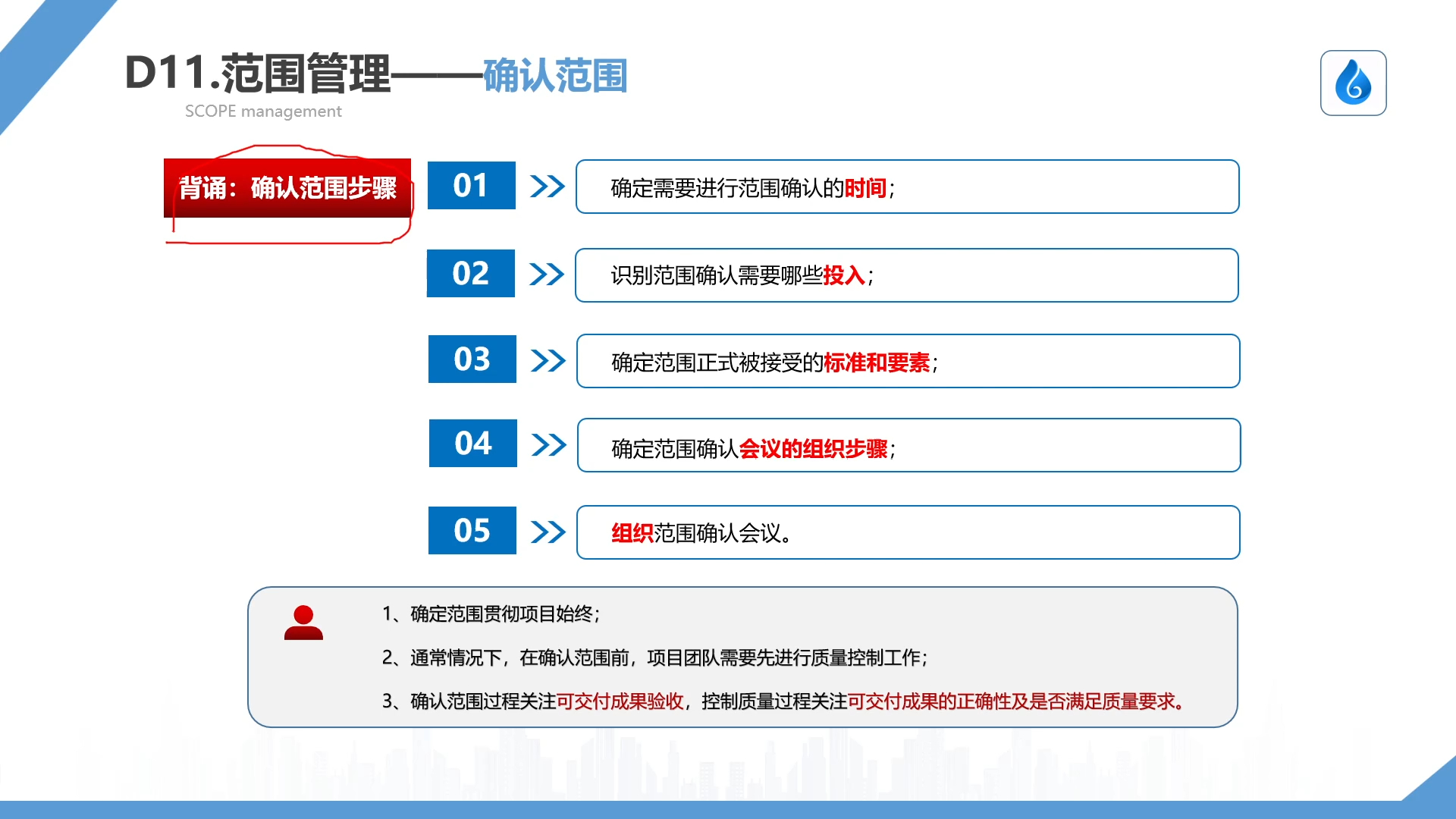This screenshot has width=1456, height=819.
Task: Click the red 背诵：确认范围步骤 label
Action: (287, 188)
